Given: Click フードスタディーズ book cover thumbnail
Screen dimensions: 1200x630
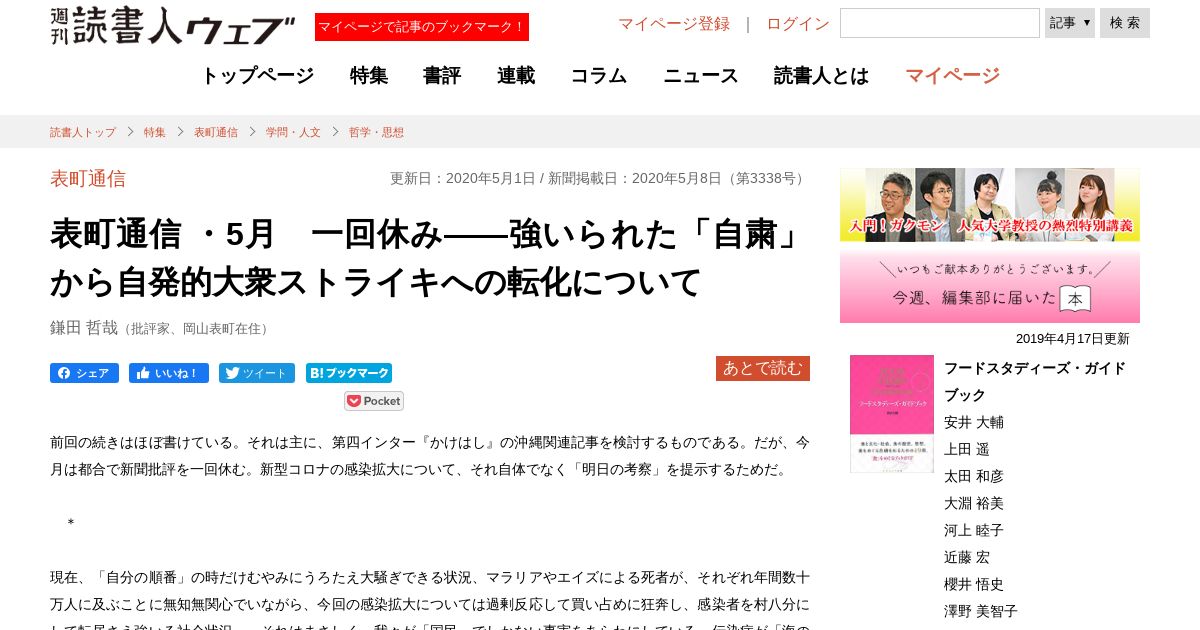Looking at the screenshot, I should (892, 414).
